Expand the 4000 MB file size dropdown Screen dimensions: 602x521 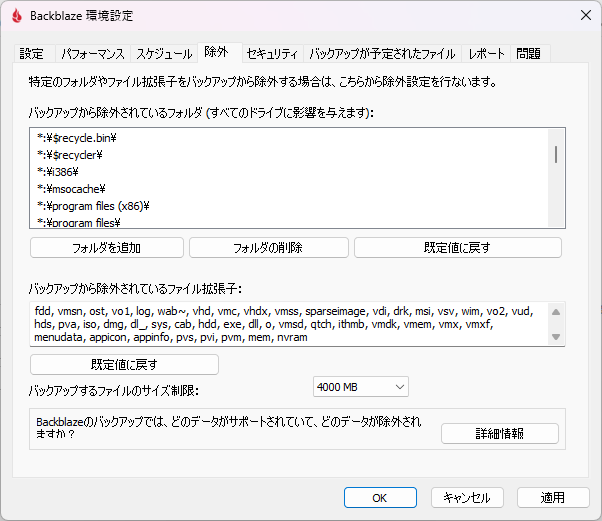click(x=361, y=387)
